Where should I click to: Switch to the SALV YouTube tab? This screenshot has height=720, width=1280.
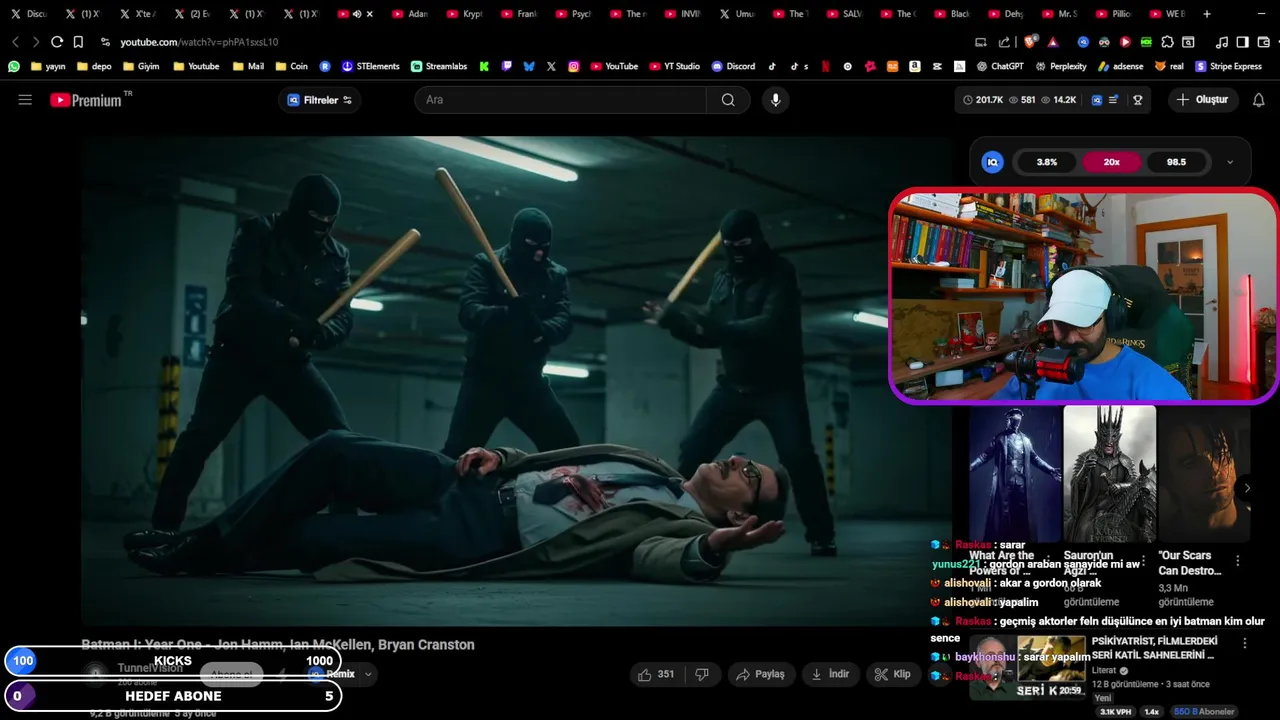[x=845, y=14]
